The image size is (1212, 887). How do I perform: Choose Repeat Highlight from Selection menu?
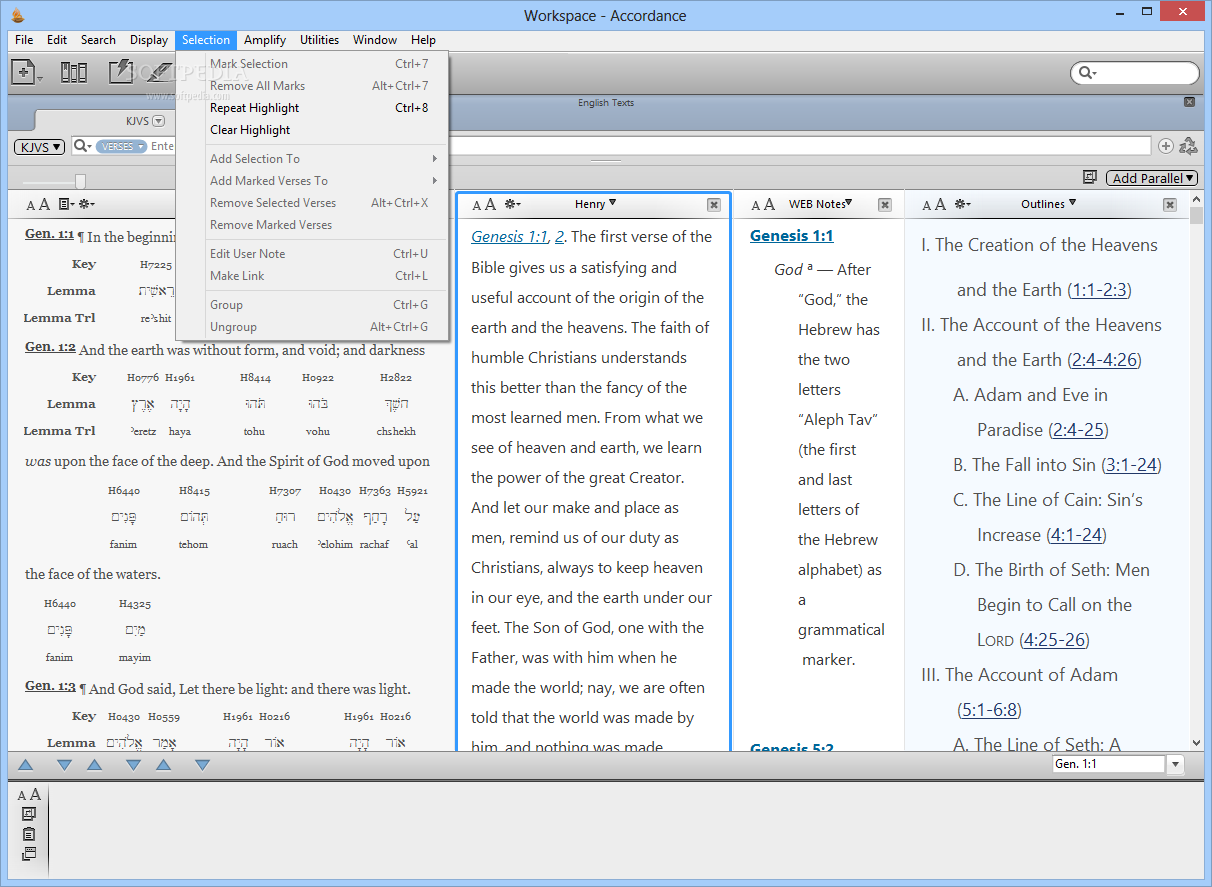tap(312, 108)
